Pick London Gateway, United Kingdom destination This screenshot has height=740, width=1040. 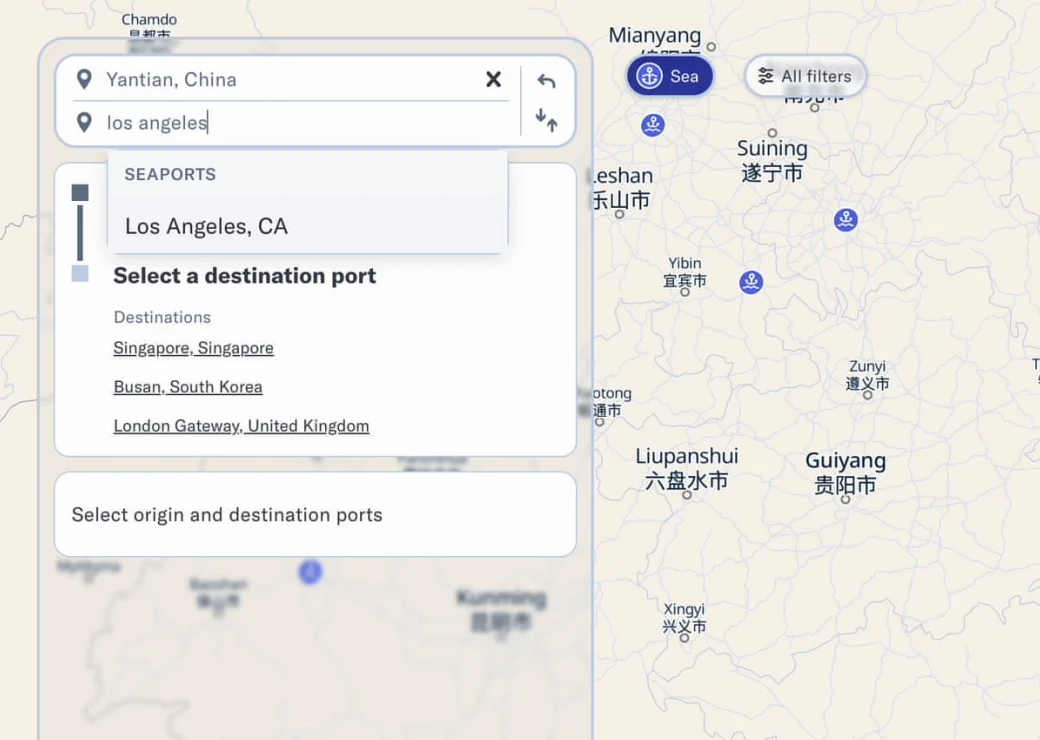point(241,426)
